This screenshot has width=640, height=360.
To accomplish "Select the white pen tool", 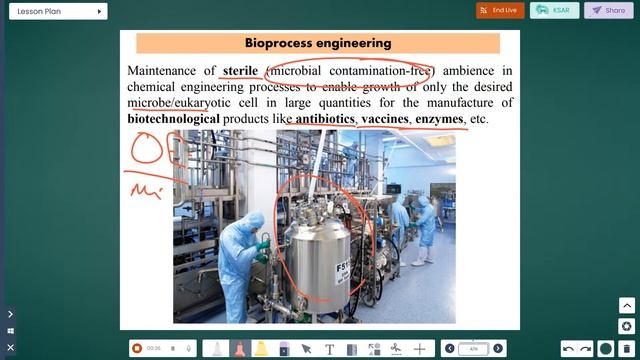I will coord(218,349).
